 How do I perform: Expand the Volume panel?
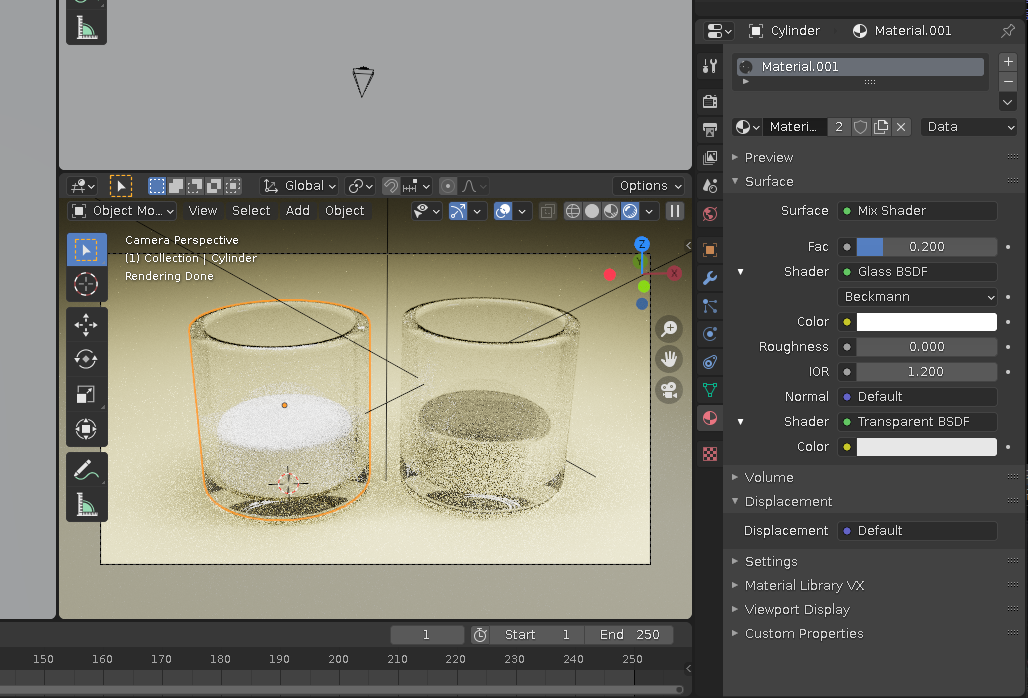pos(769,477)
